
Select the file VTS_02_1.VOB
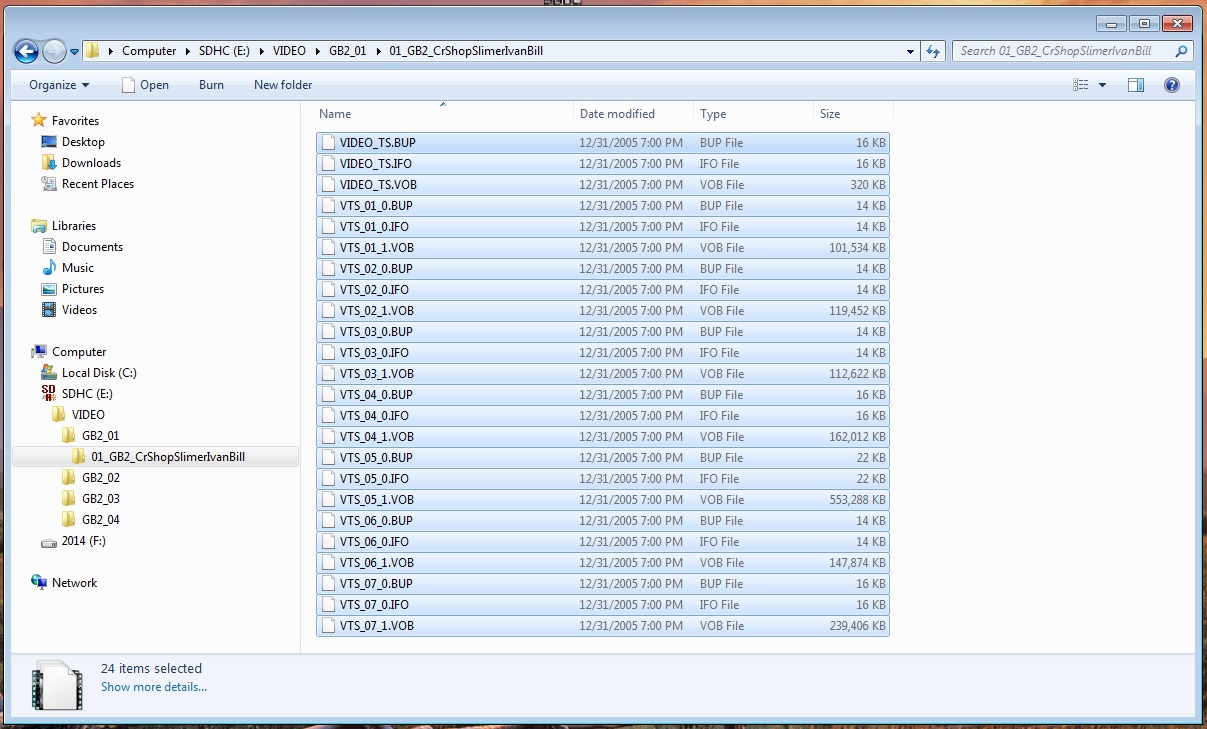tap(602, 311)
